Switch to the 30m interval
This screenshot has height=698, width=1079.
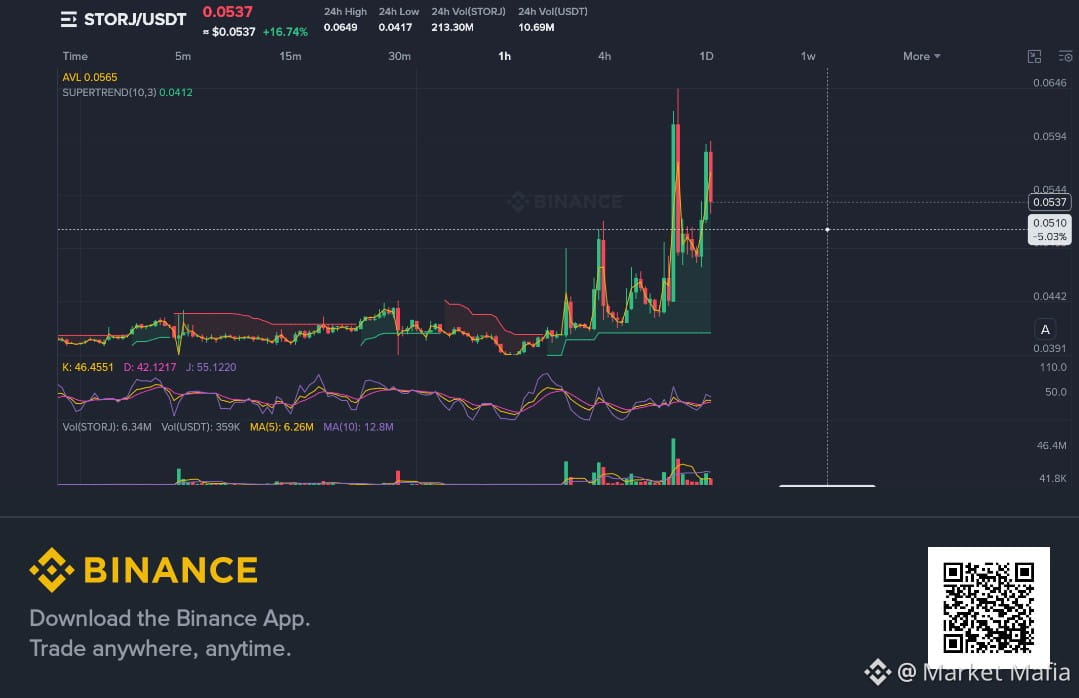click(x=399, y=56)
